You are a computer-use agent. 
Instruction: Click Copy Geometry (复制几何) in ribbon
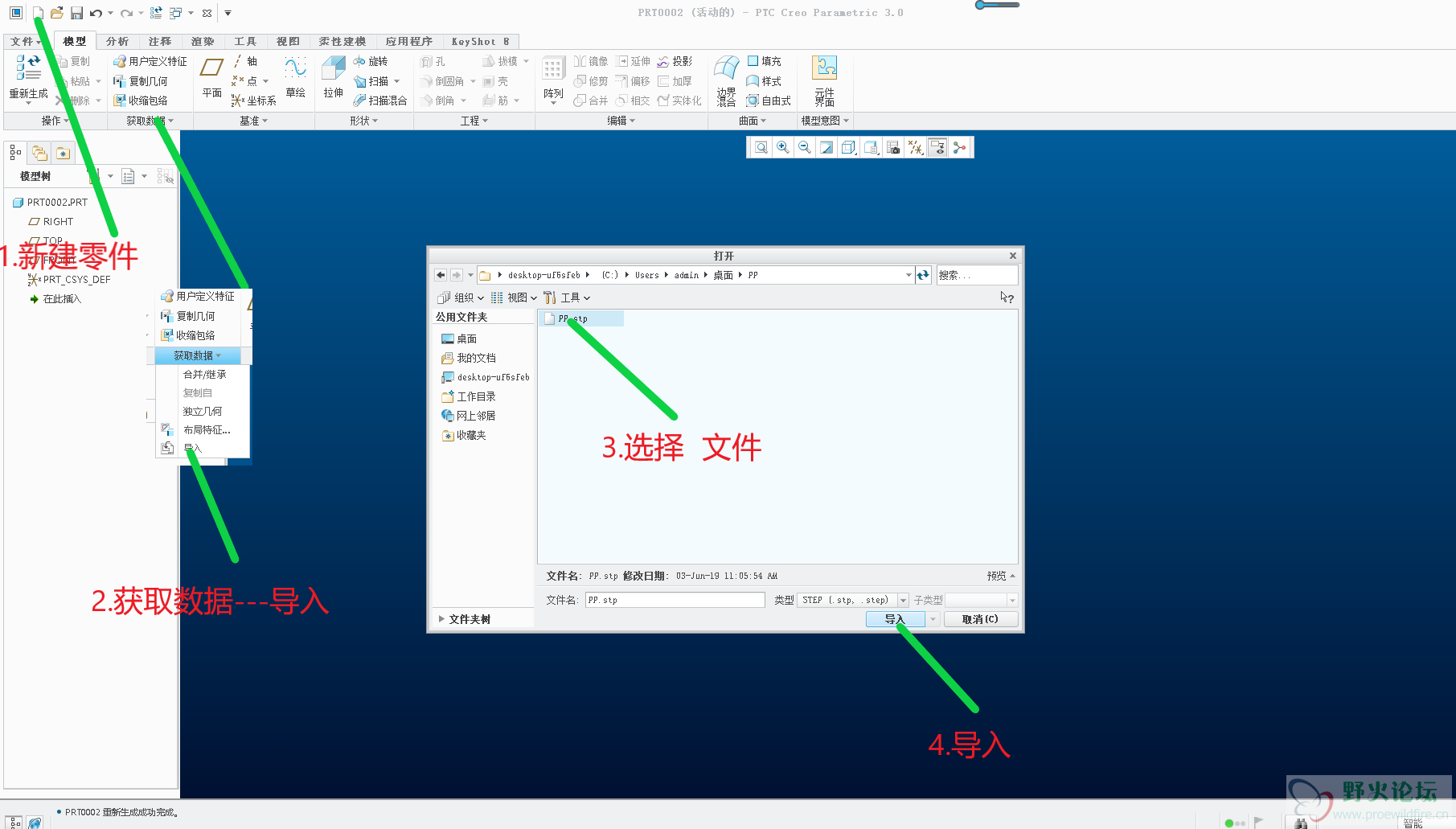click(x=141, y=81)
